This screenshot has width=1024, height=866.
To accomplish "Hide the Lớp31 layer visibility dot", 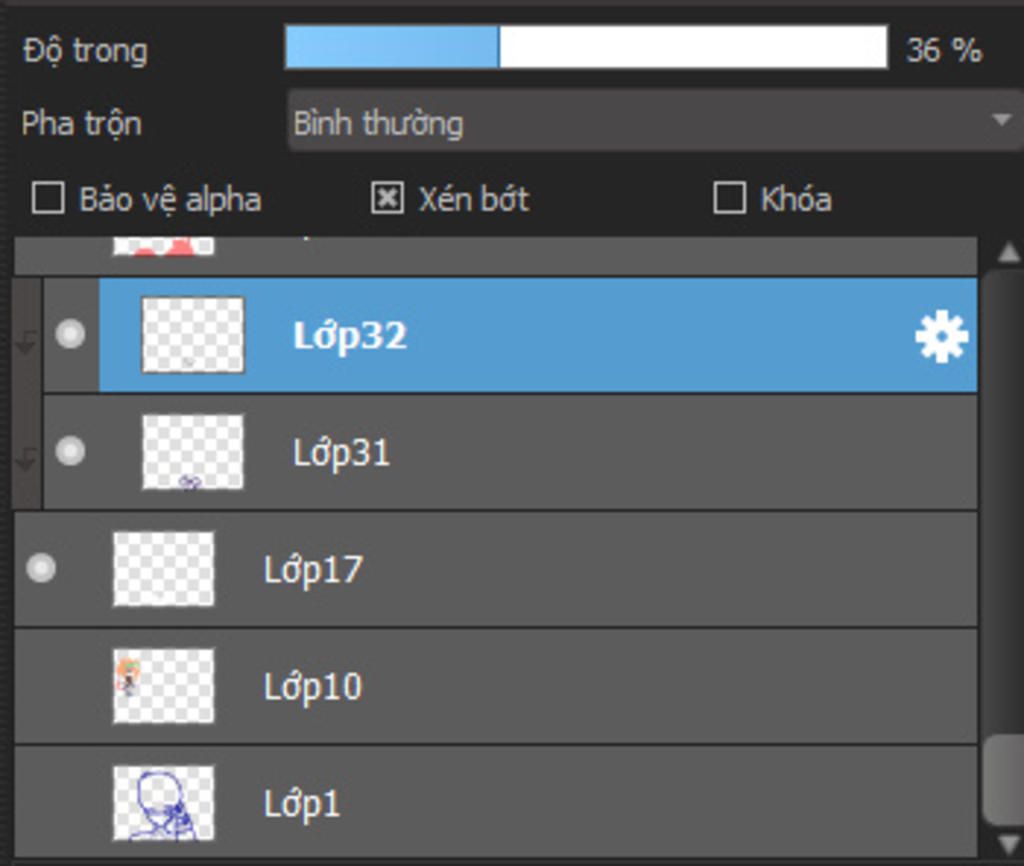I will pyautogui.click(x=70, y=451).
